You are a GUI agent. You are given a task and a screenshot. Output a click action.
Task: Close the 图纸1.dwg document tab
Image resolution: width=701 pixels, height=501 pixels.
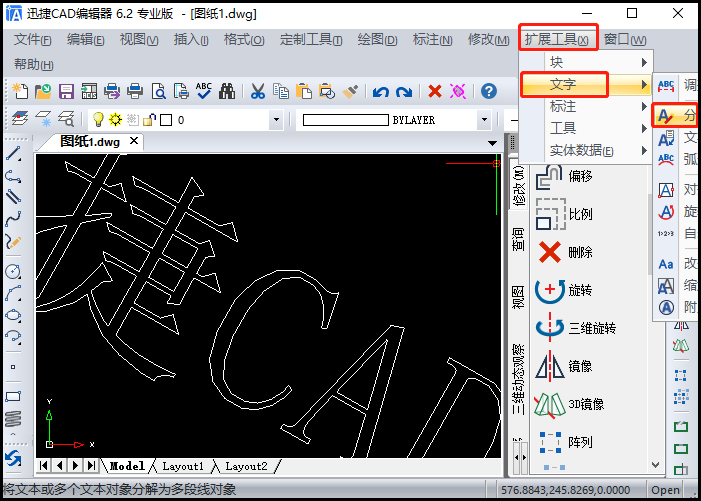[135, 141]
